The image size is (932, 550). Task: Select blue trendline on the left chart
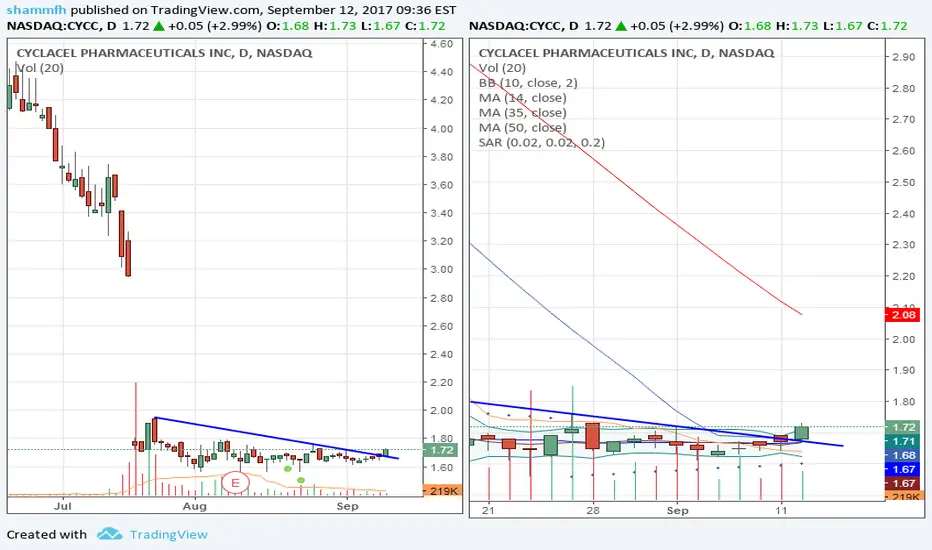point(276,438)
